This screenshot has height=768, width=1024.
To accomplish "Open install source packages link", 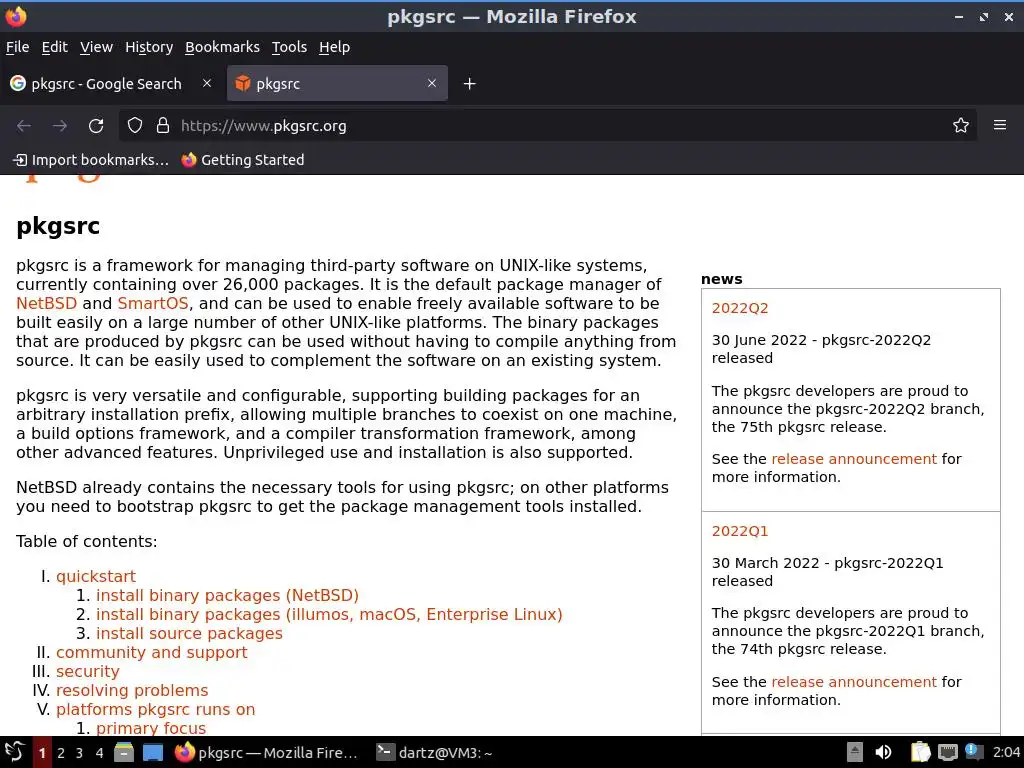I will [x=189, y=633].
